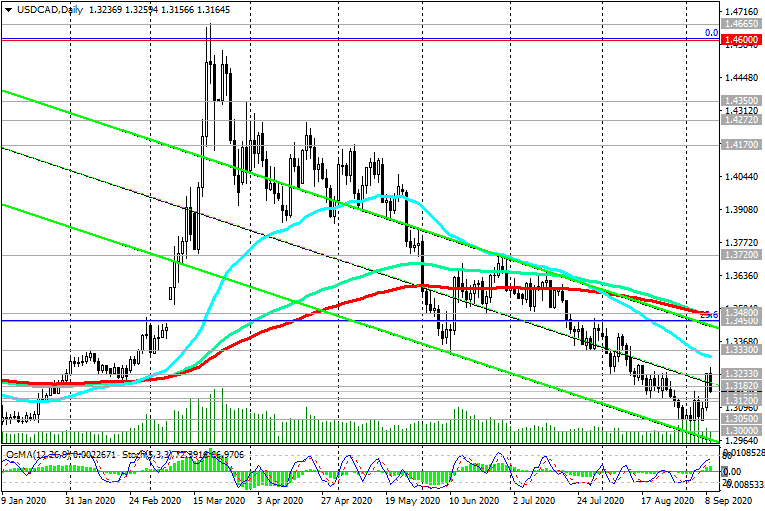Click the 1.37720 price axis value
This screenshot has width=765, height=511.
(x=742, y=243)
